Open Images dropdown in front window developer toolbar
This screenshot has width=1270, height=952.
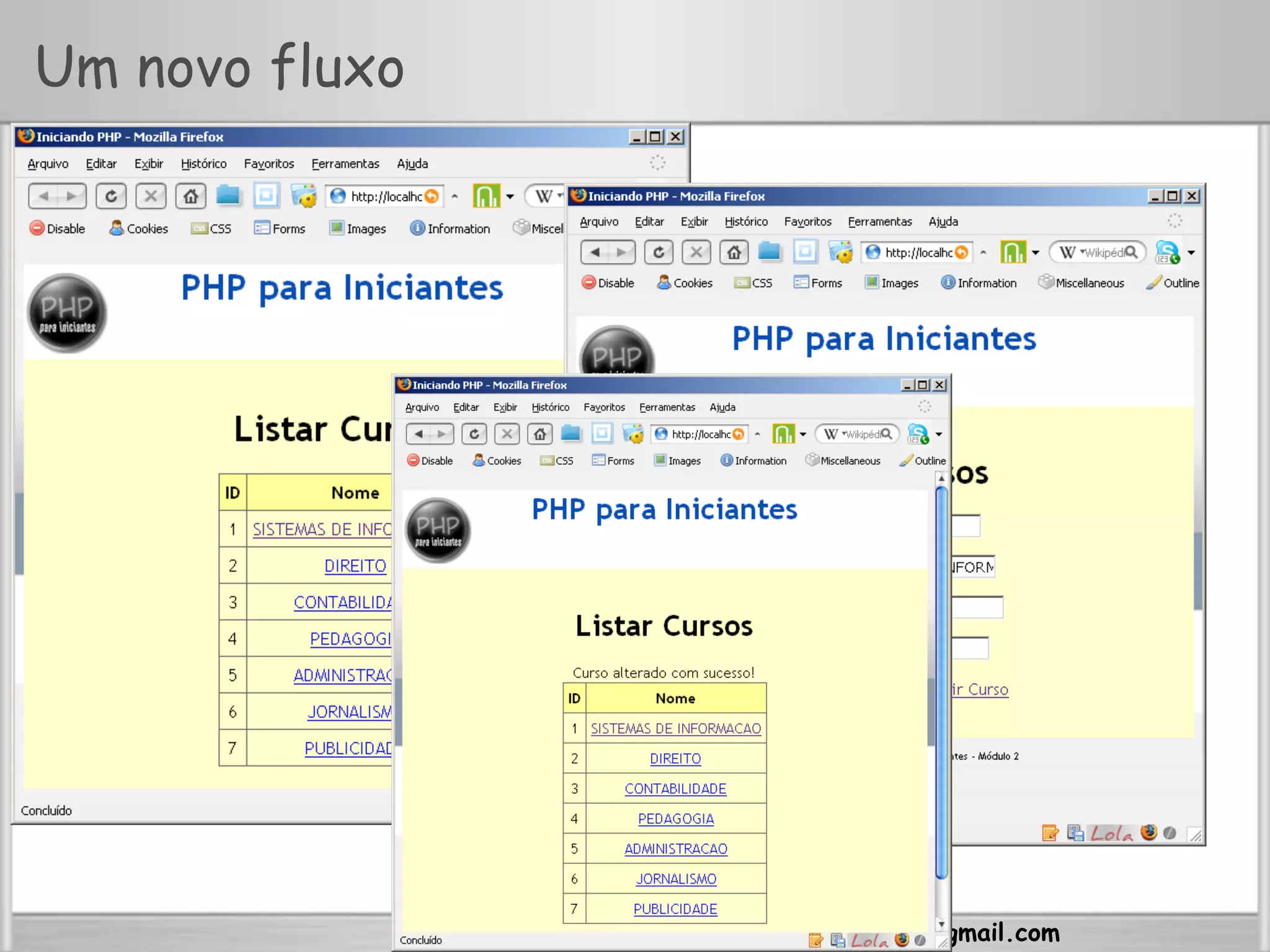click(x=678, y=461)
